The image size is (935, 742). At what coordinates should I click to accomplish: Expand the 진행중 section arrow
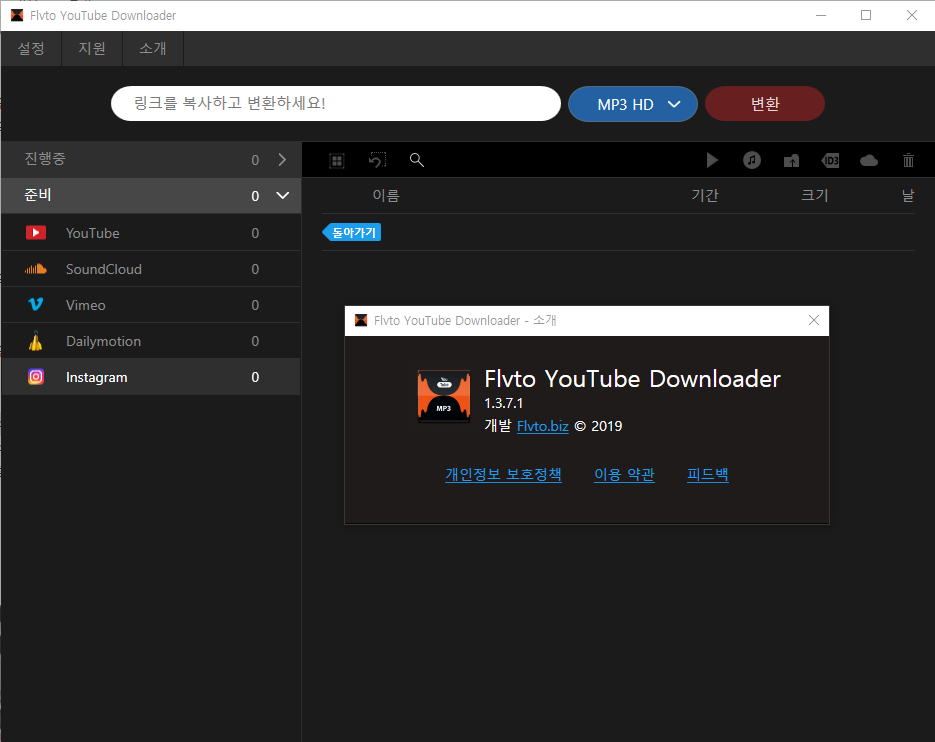(282, 160)
